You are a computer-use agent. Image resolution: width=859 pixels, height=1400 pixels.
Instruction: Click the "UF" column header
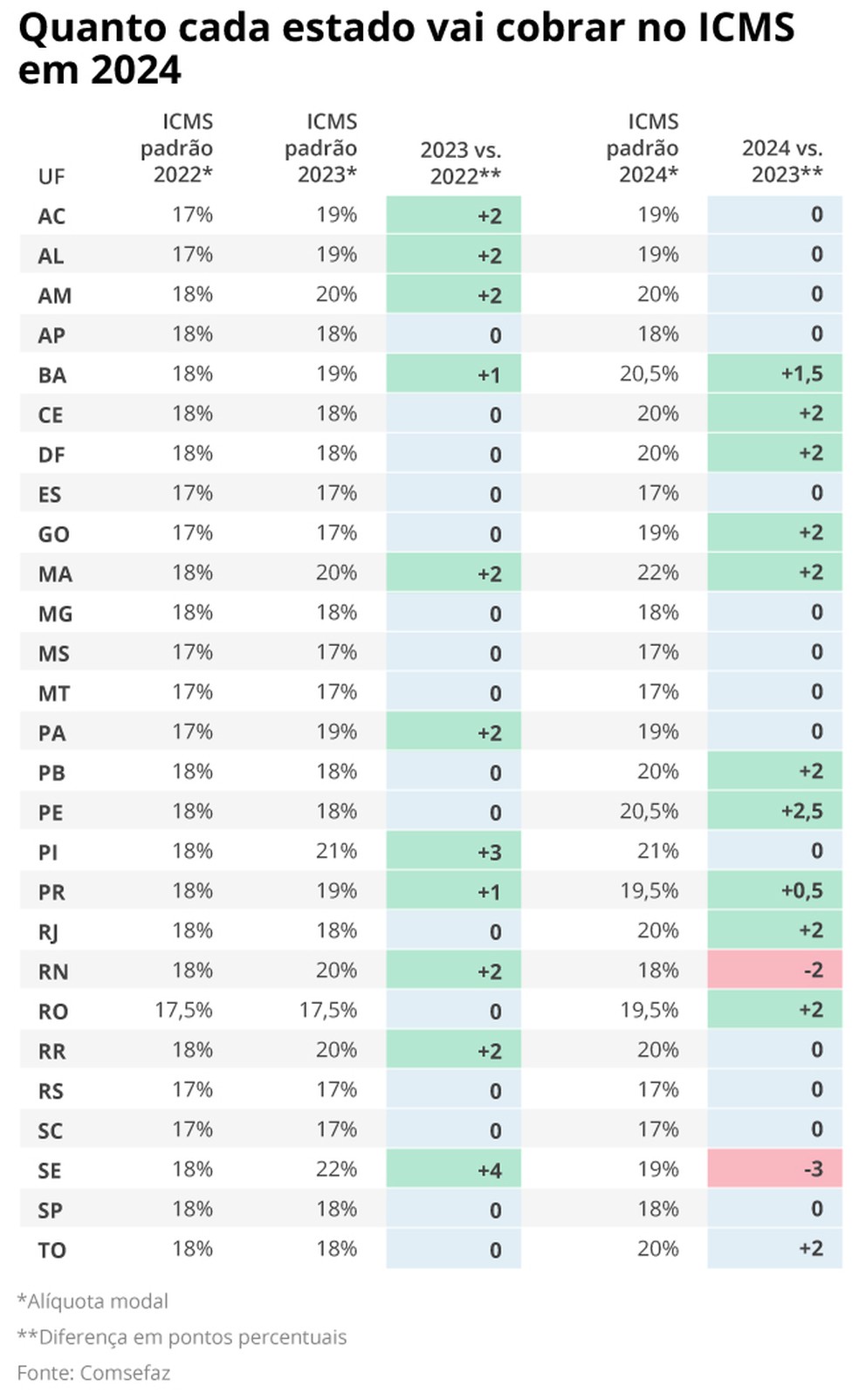52,176
